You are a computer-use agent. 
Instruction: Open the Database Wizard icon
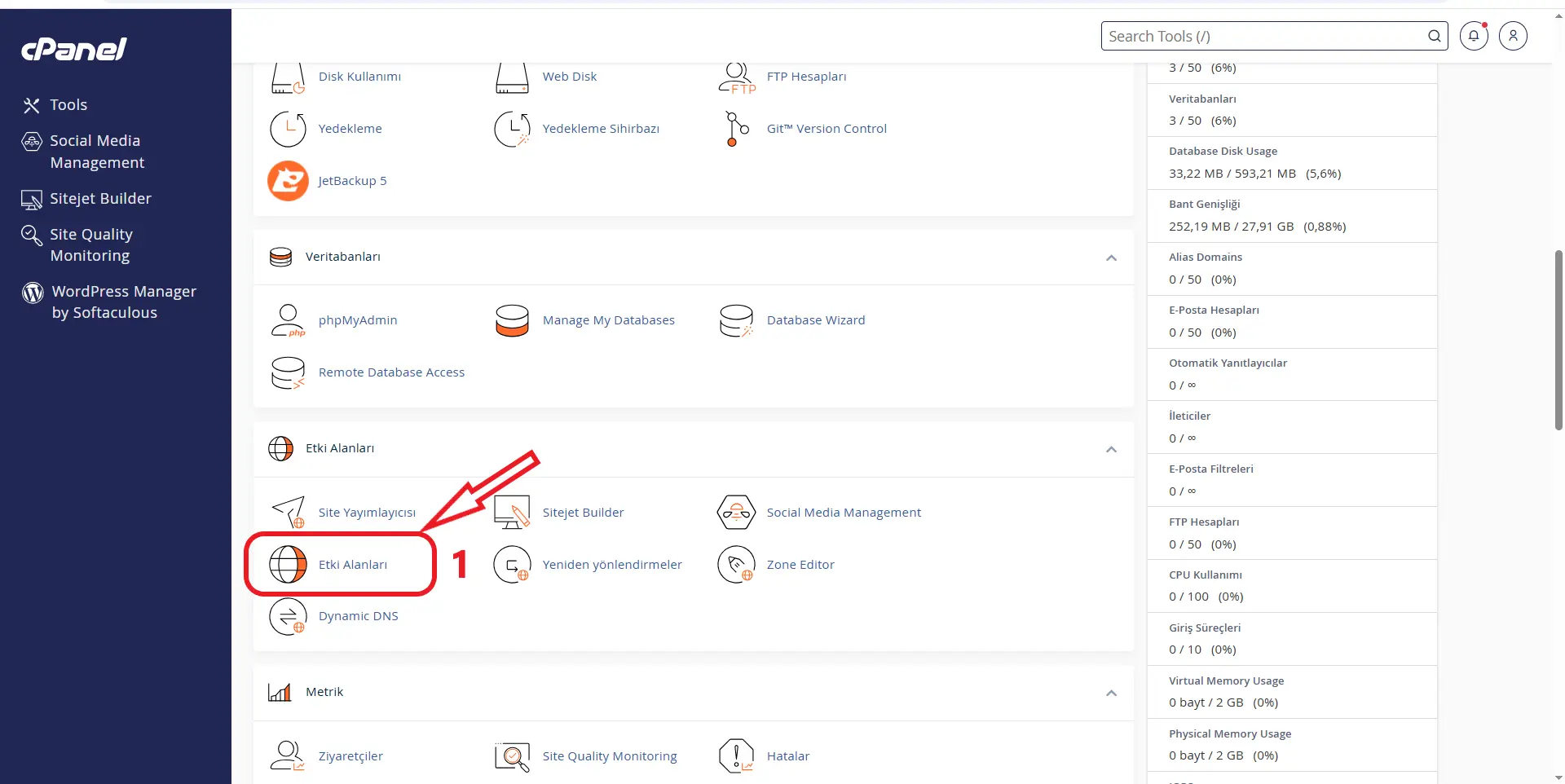point(736,320)
